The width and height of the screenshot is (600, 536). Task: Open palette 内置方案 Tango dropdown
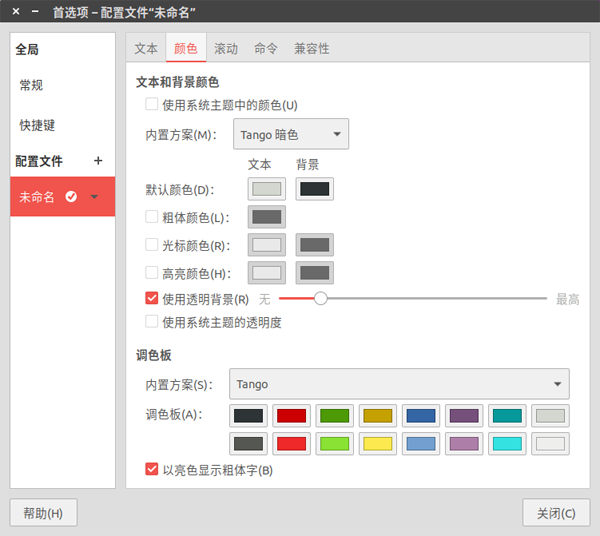399,384
